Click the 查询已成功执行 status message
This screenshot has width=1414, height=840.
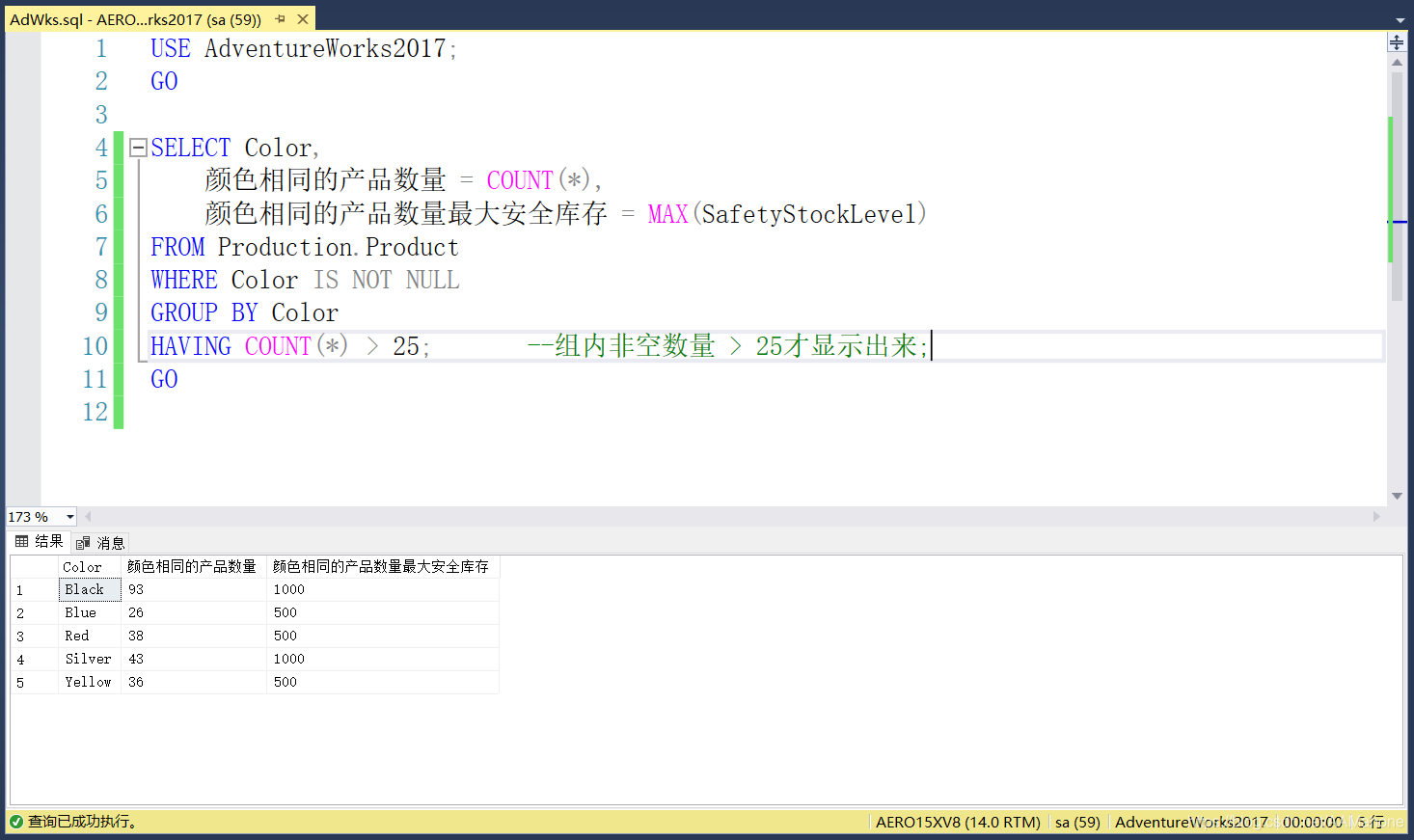(x=82, y=822)
